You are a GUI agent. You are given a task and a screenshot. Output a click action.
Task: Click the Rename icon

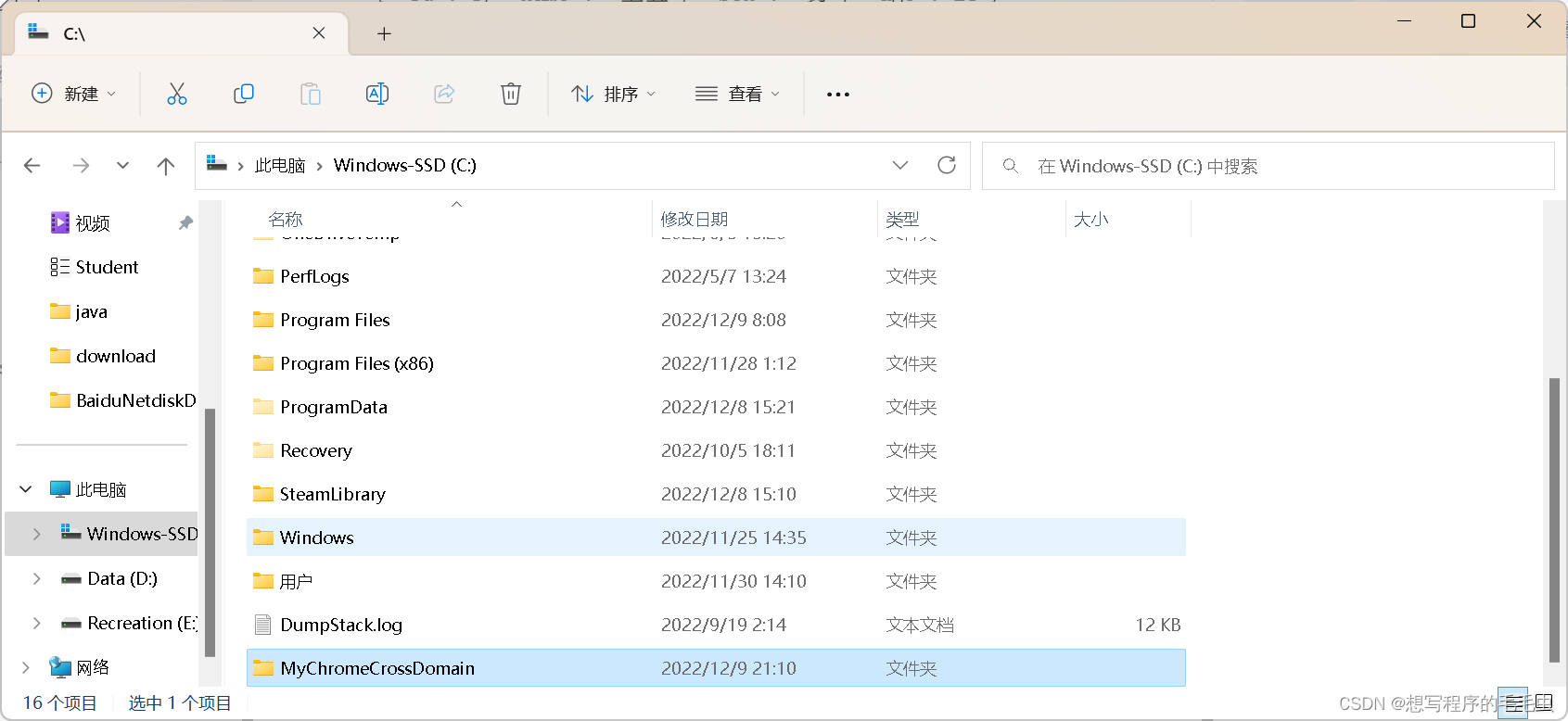[377, 94]
